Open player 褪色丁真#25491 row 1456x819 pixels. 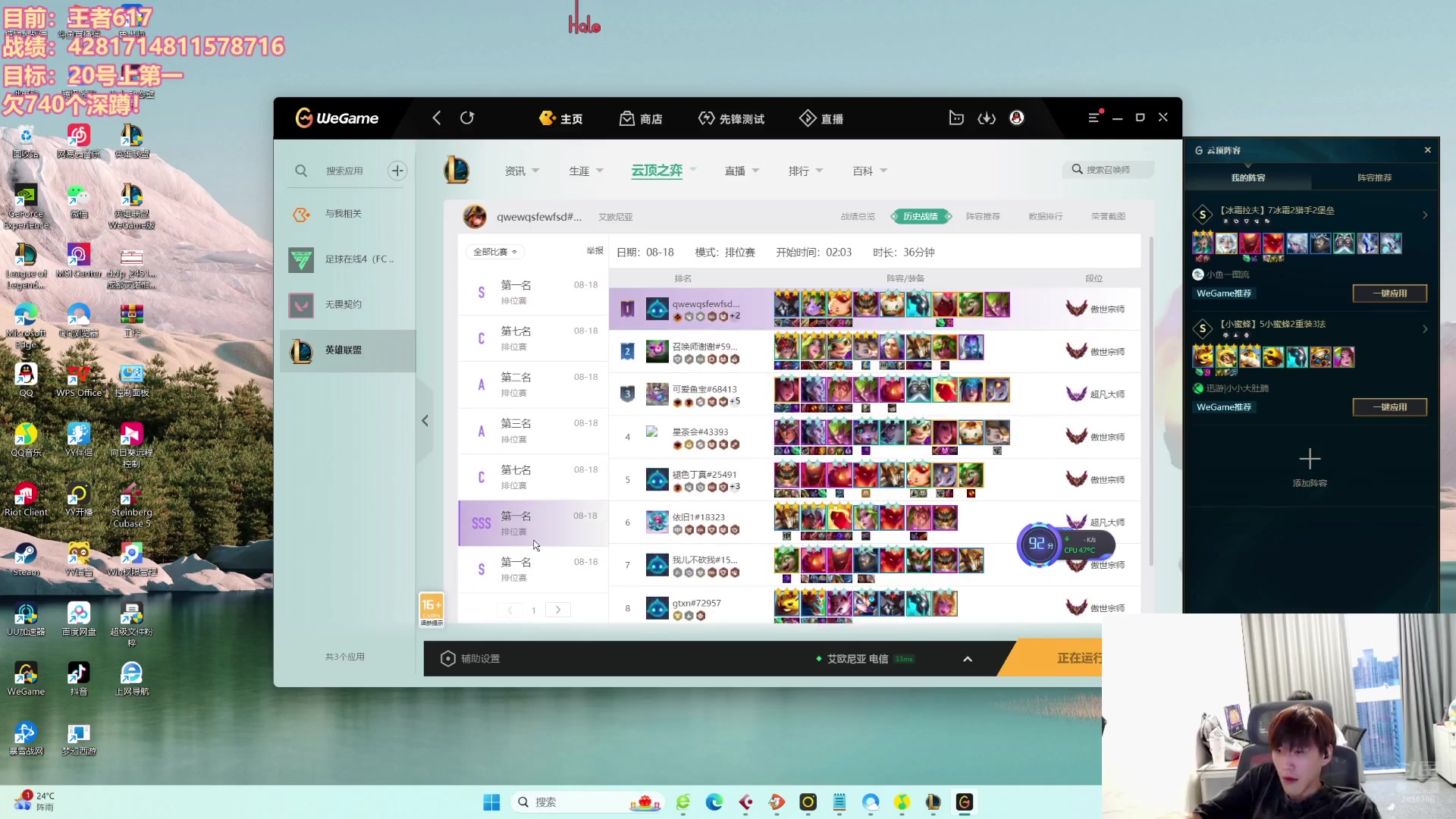point(875,479)
